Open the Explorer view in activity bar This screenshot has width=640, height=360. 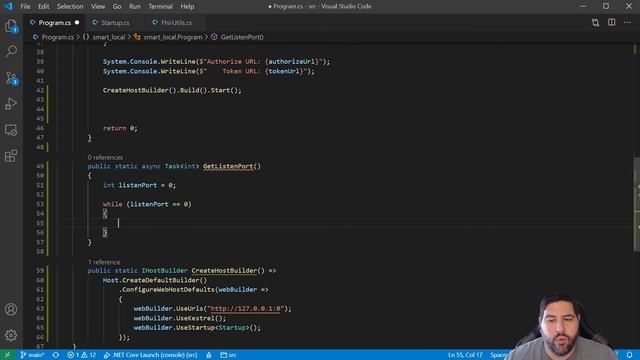tap(11, 26)
